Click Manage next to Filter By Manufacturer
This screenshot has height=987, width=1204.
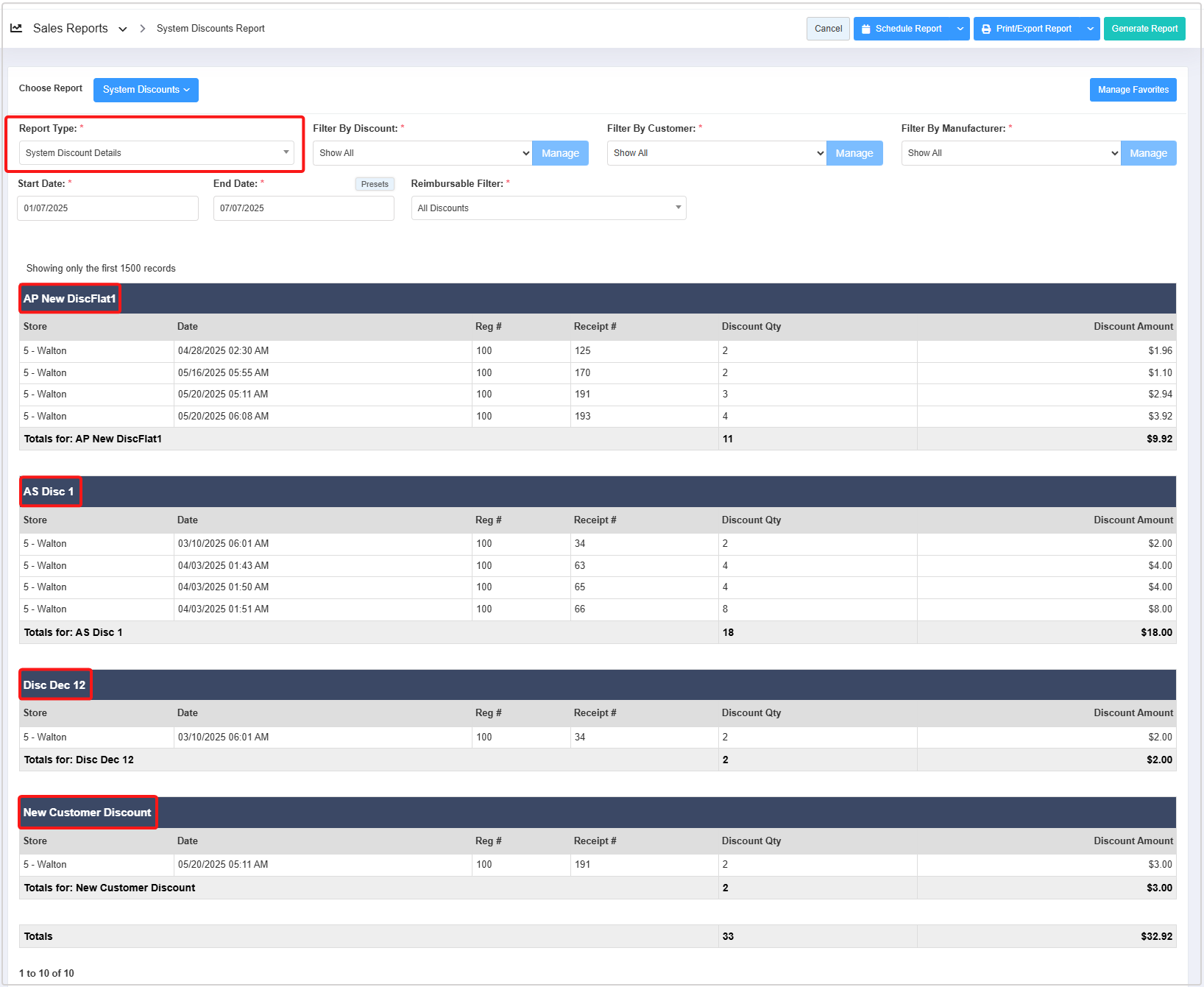(x=1148, y=153)
